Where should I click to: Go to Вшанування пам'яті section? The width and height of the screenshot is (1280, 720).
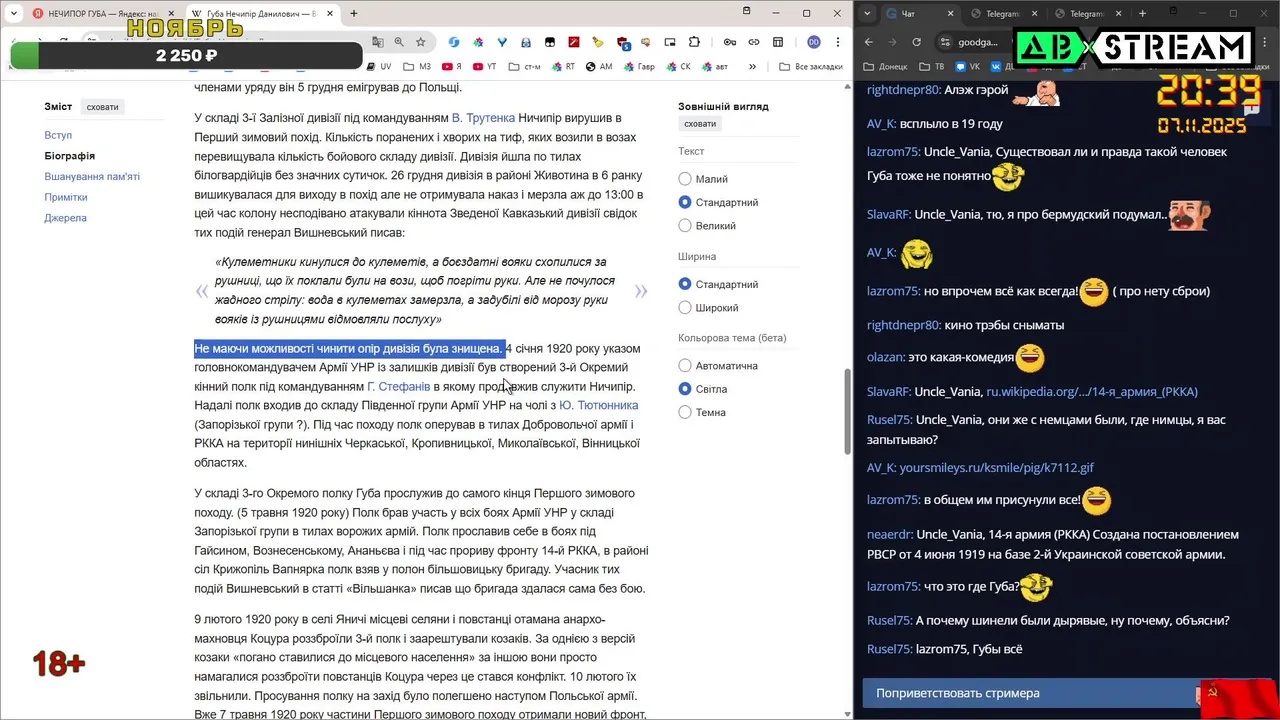(x=92, y=176)
